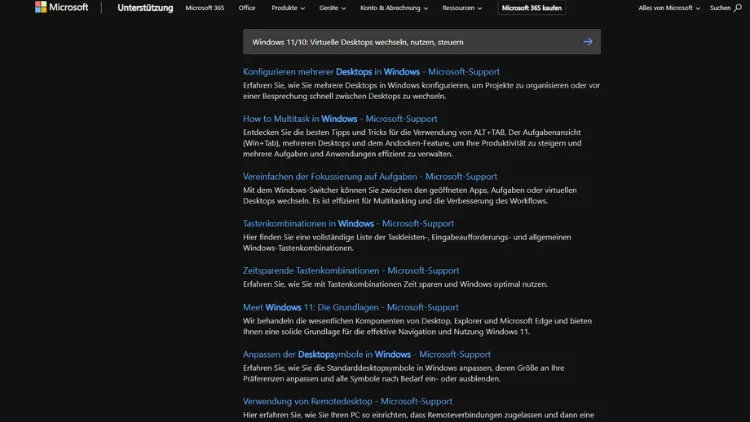Open Verwendung von Remotedesktop result
The height and width of the screenshot is (422, 750).
[x=348, y=401]
